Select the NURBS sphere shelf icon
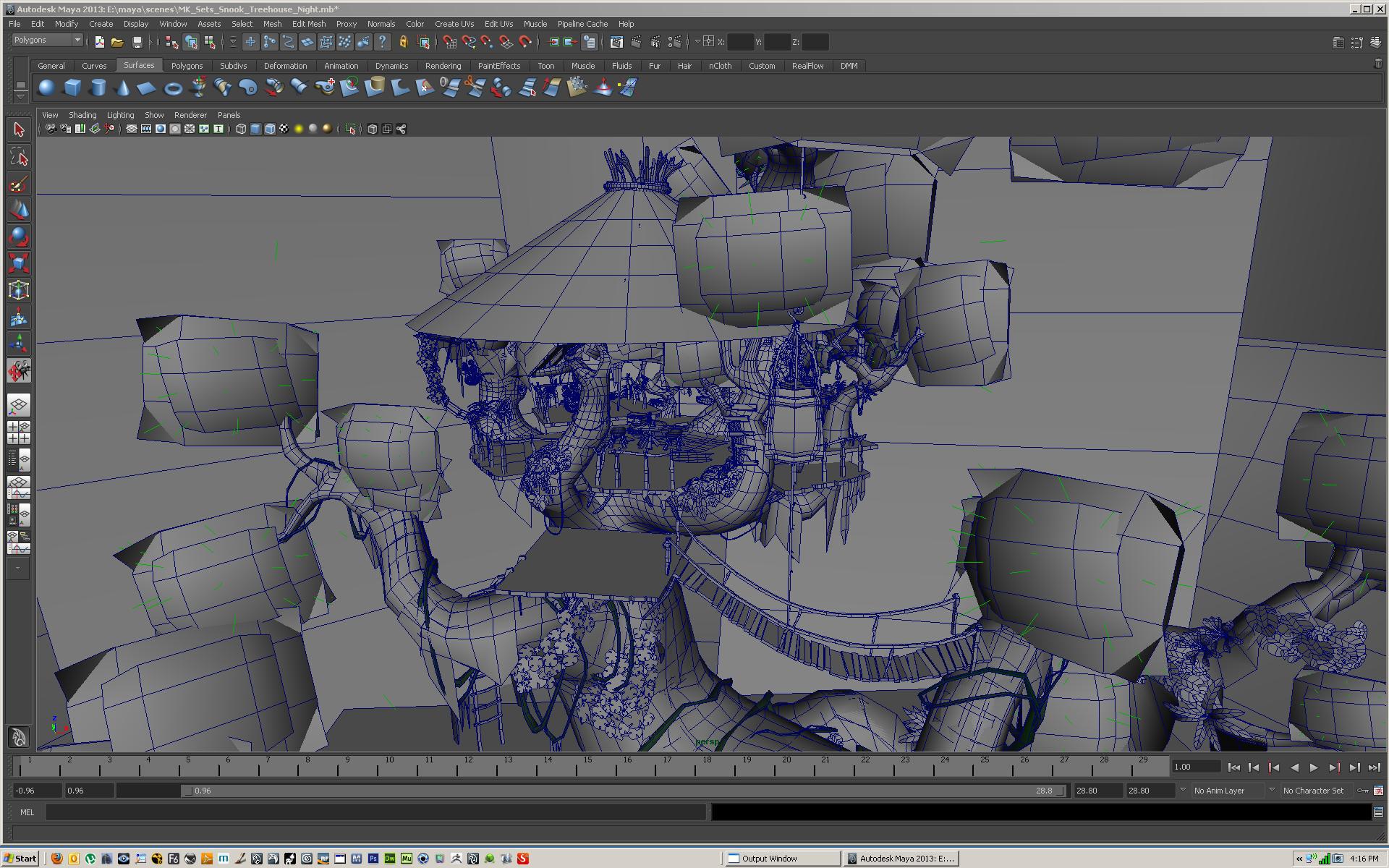 46,88
